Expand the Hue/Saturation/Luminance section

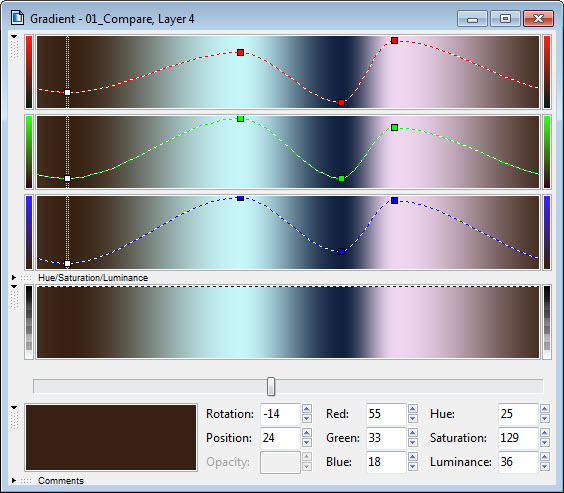pyautogui.click(x=14, y=278)
